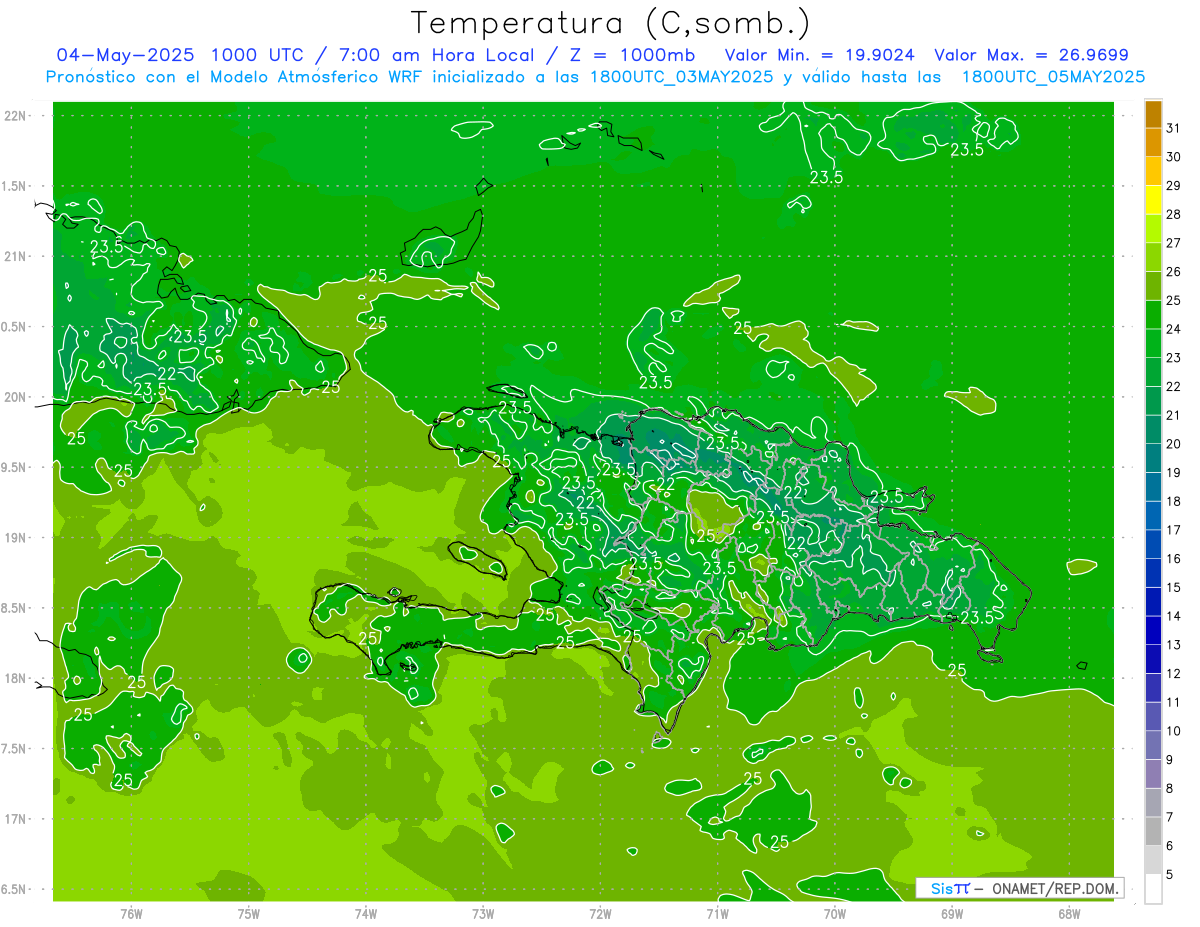Click longitude axis label "76W"
1200x927 pixels.
point(131,913)
